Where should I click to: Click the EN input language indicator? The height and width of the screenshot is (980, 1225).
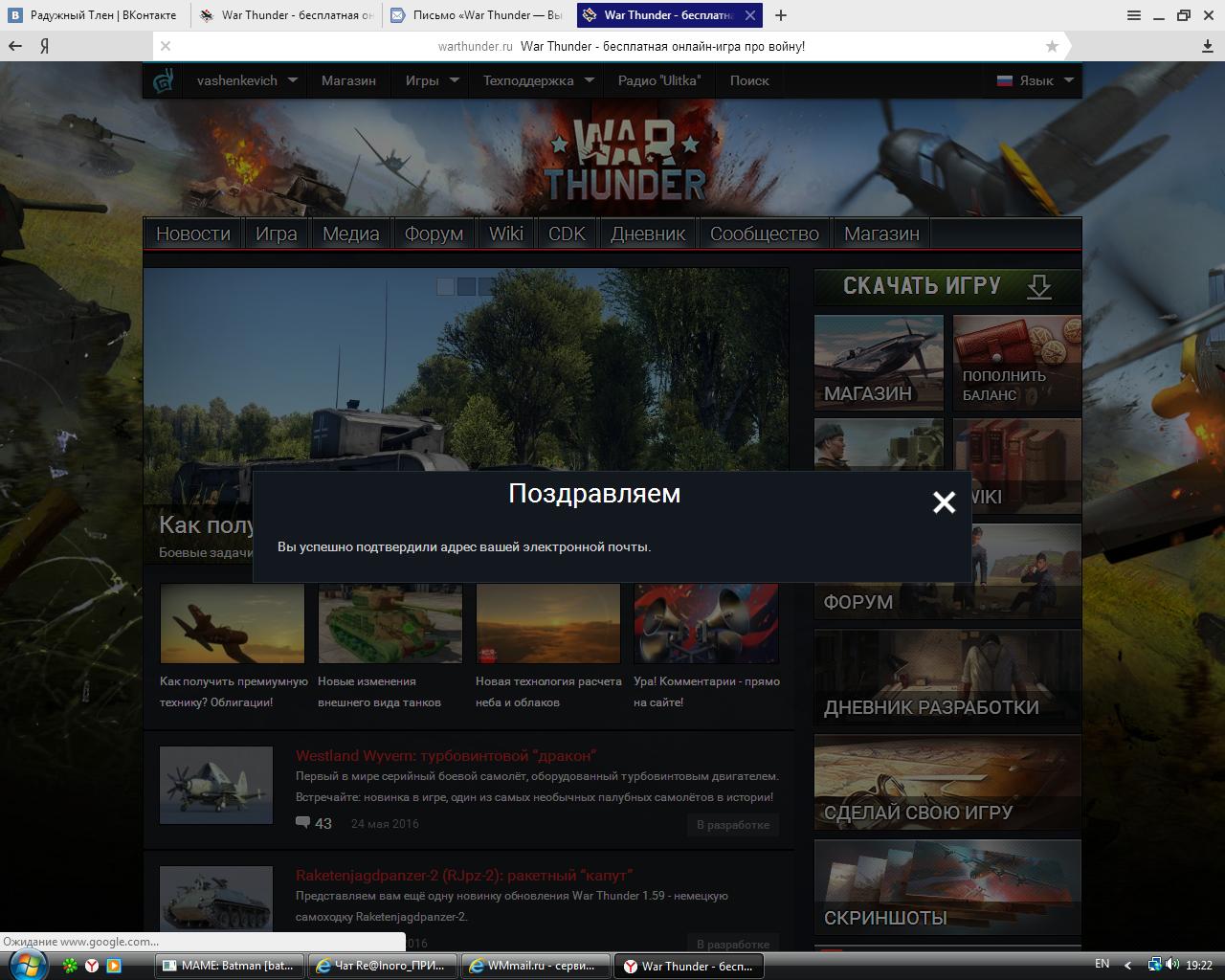1102,964
